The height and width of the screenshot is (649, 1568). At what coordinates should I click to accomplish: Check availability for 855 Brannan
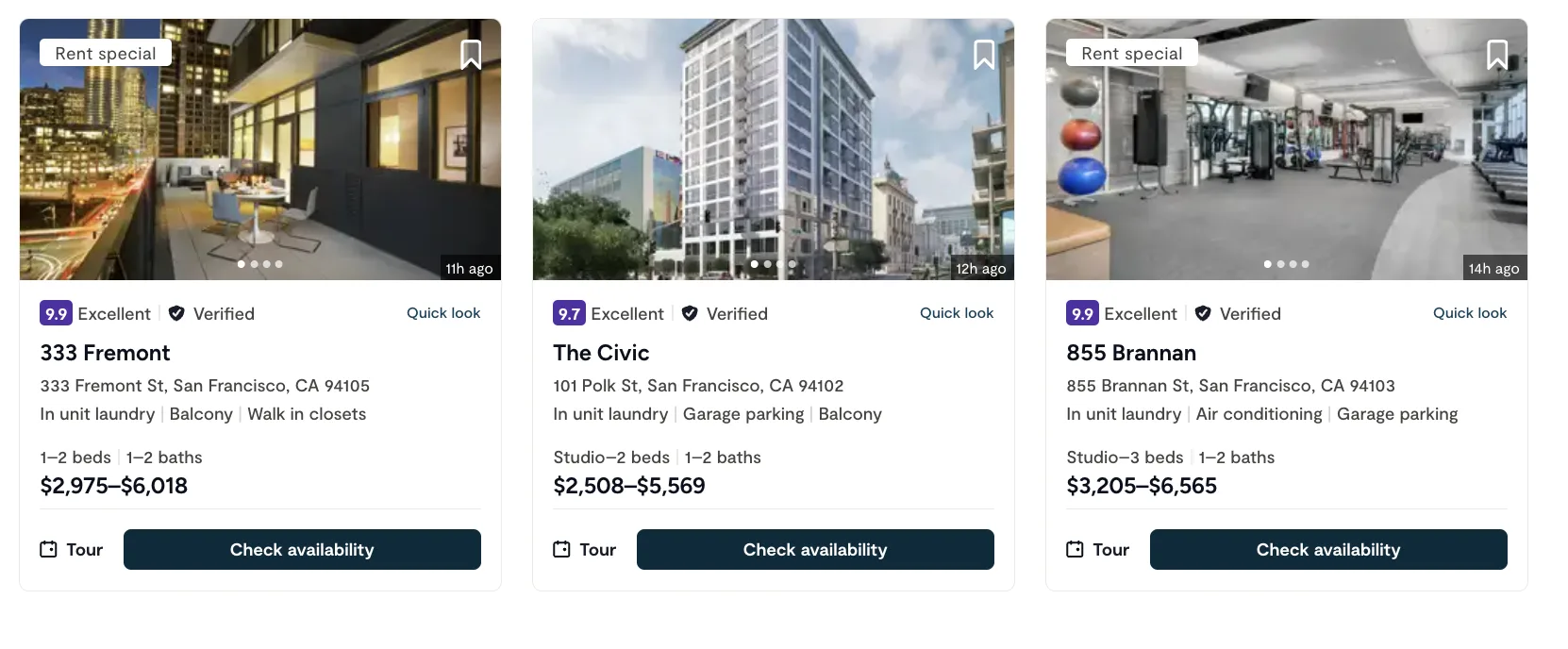[x=1328, y=549]
